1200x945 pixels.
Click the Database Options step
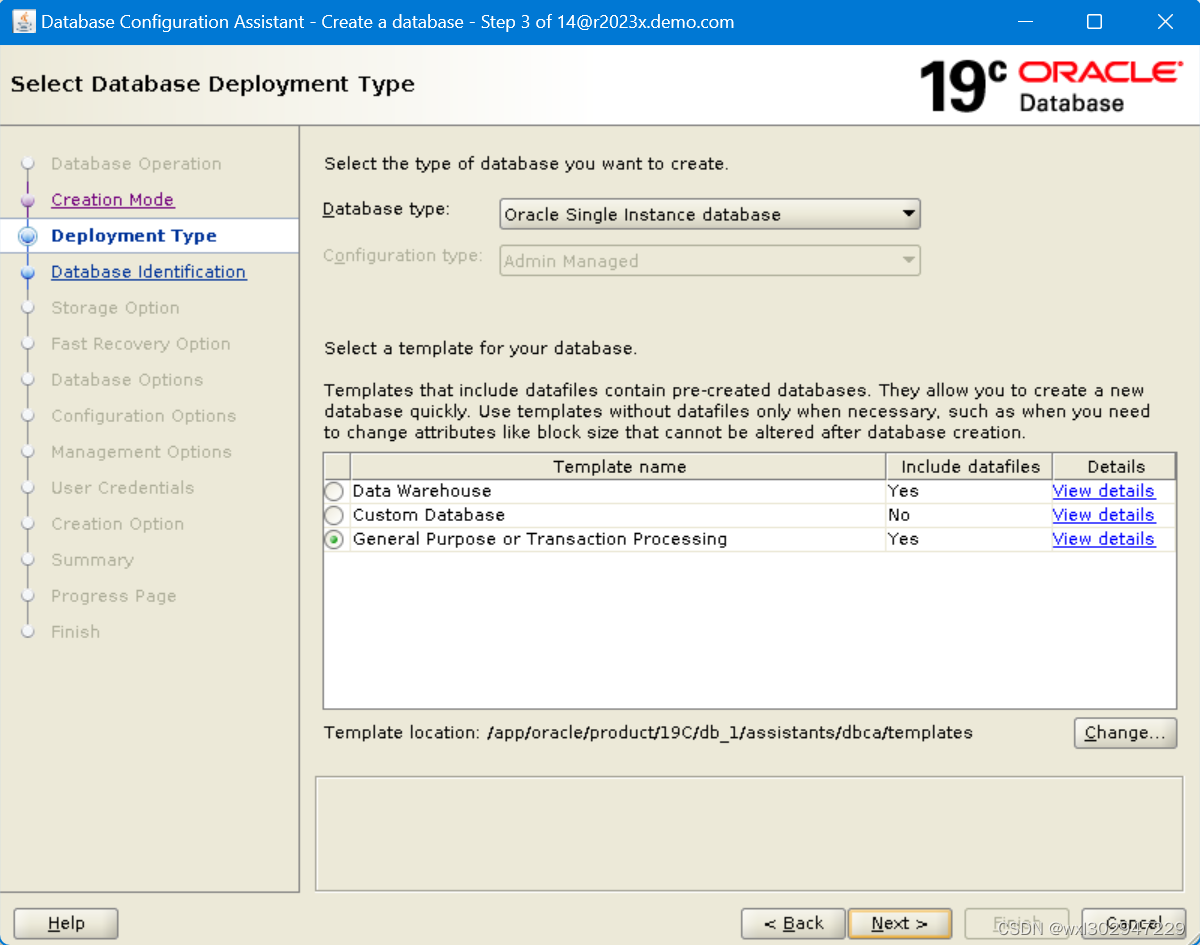click(127, 380)
